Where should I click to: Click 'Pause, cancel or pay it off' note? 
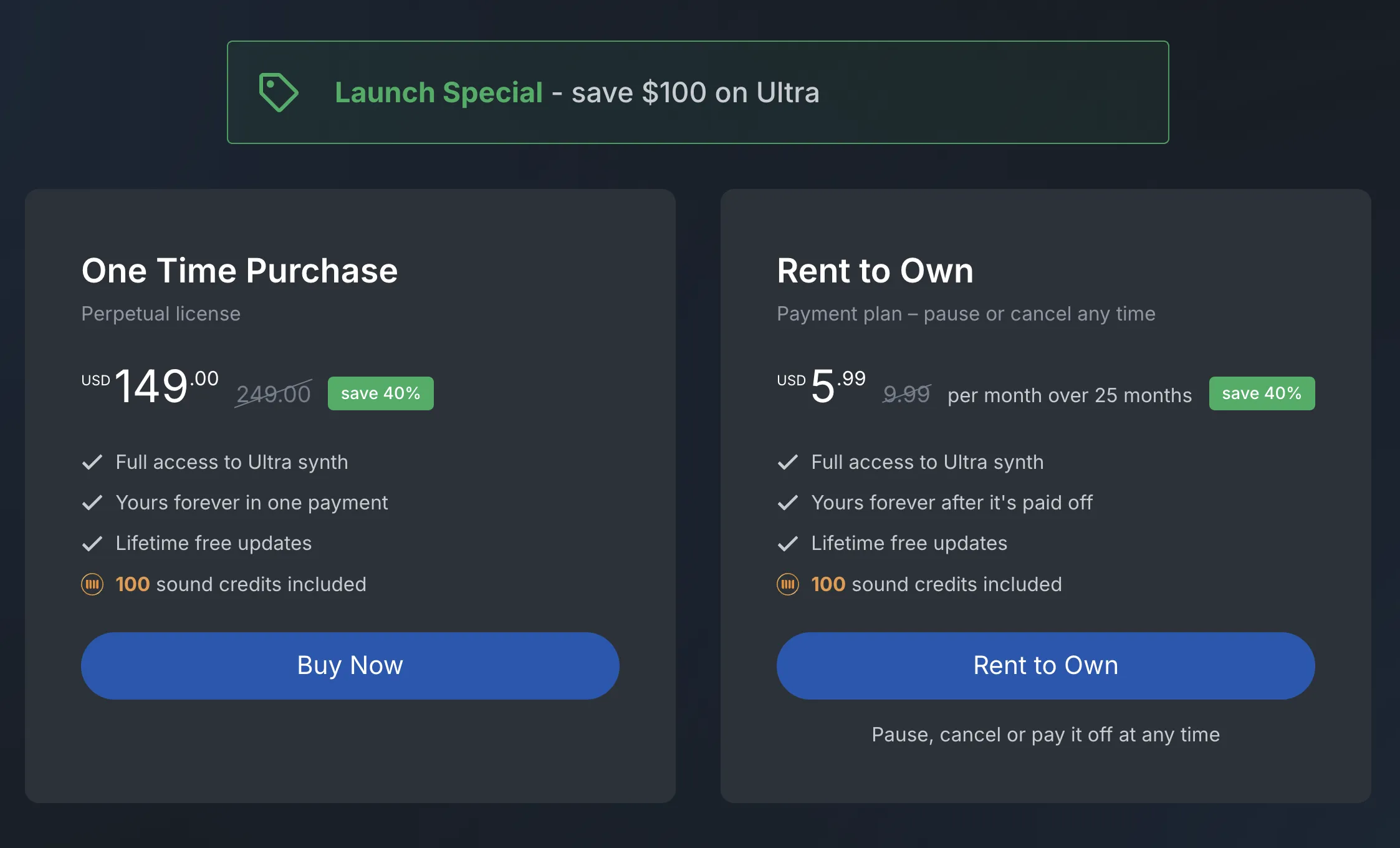[x=1045, y=735]
